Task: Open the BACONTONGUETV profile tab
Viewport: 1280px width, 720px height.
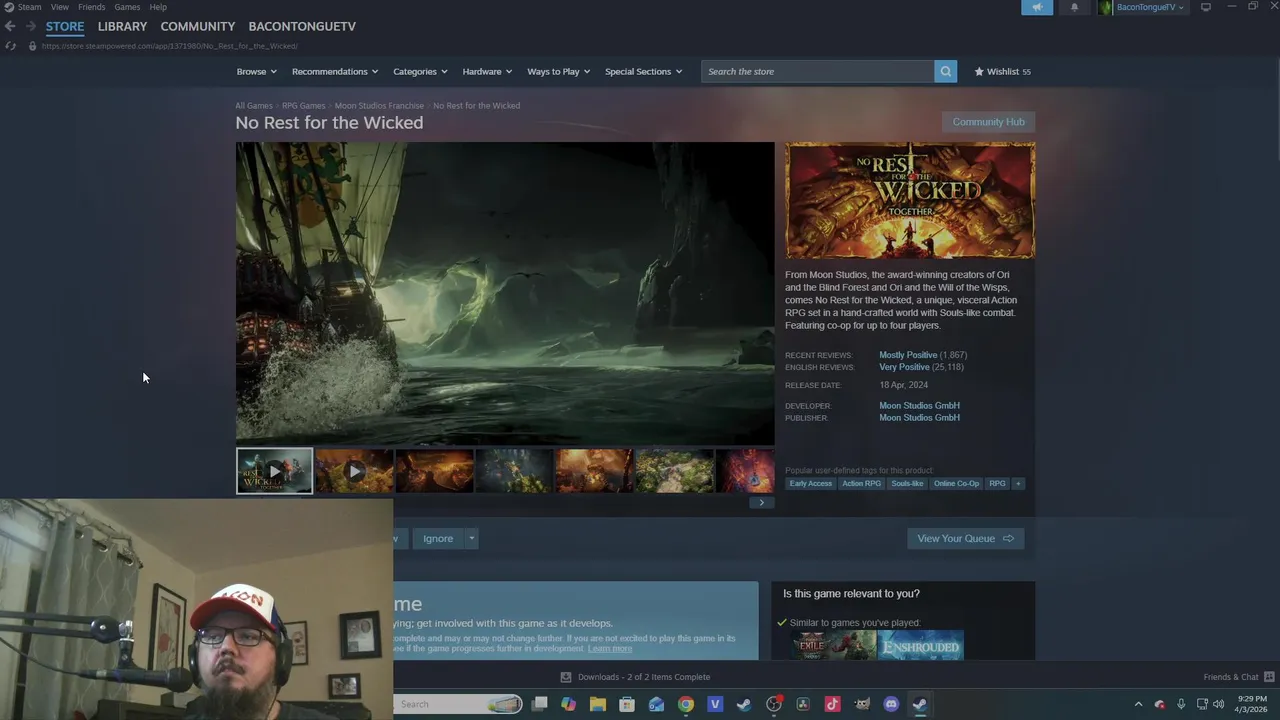Action: (x=302, y=26)
